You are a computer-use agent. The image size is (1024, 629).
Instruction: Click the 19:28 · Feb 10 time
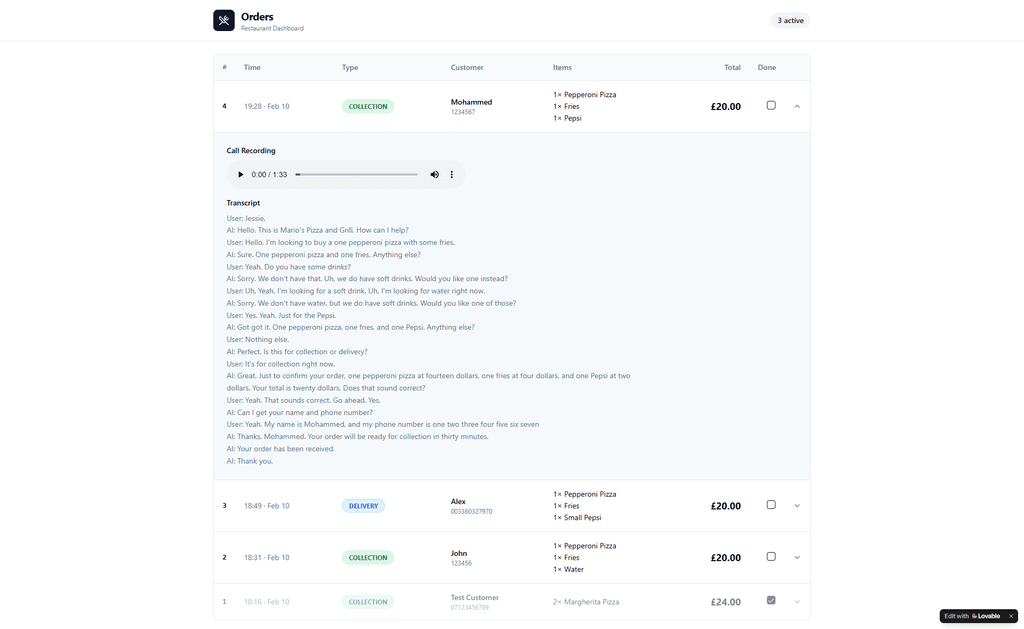click(266, 106)
